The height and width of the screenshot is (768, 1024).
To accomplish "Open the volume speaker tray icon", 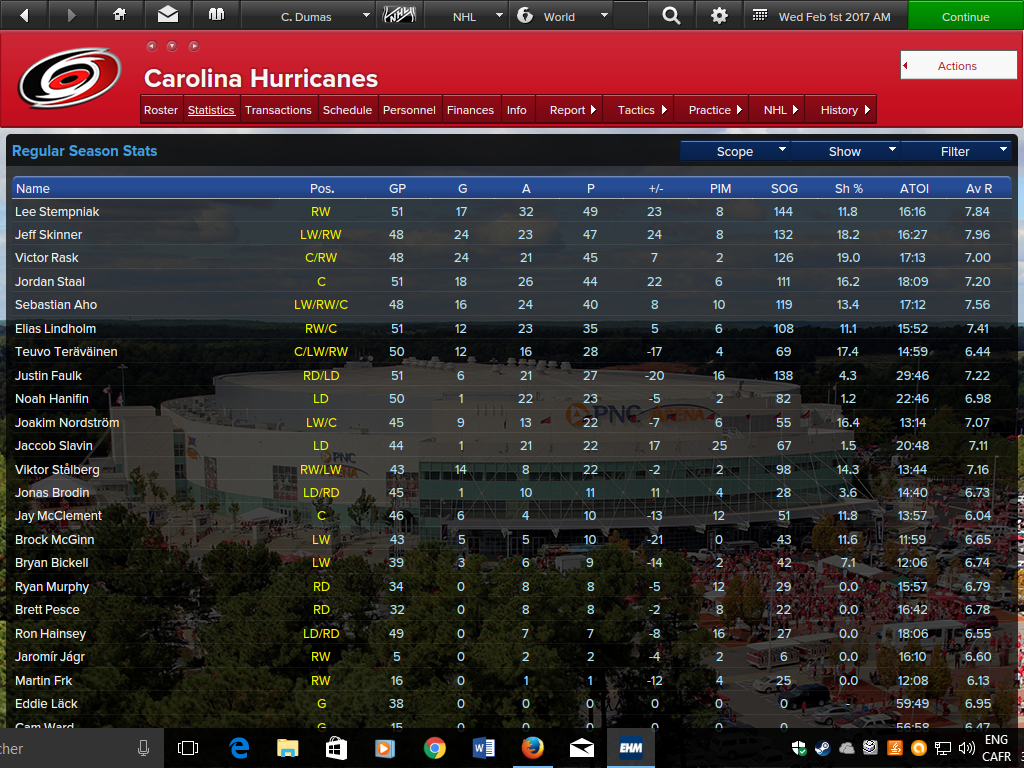I will tap(966, 748).
